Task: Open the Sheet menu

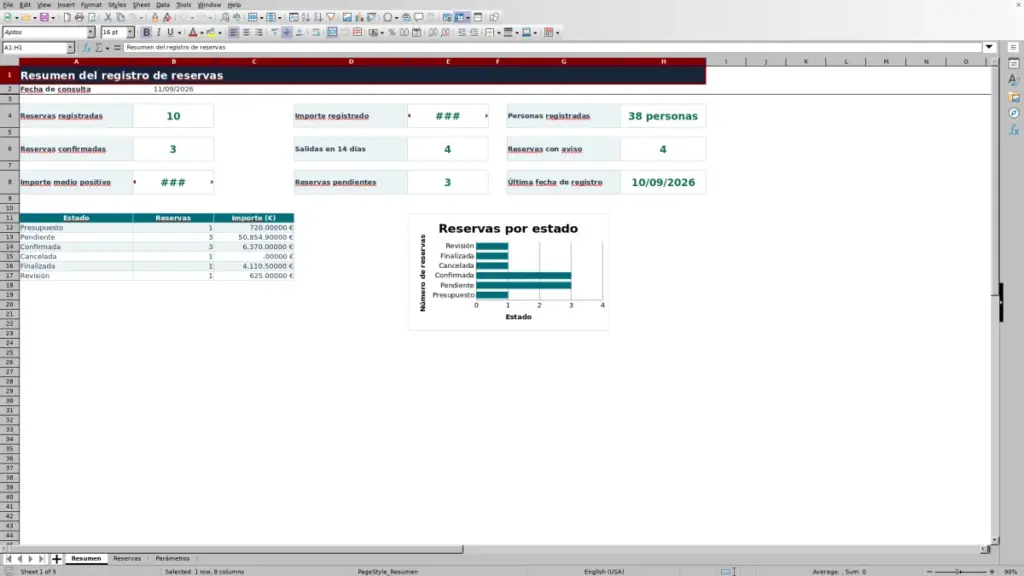Action: pos(141,5)
